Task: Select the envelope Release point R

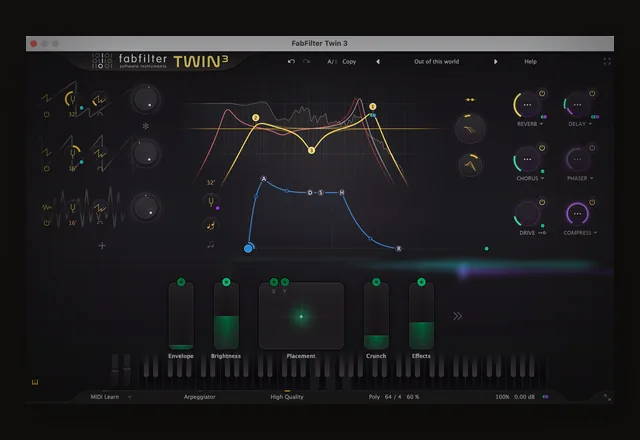Action: click(398, 248)
